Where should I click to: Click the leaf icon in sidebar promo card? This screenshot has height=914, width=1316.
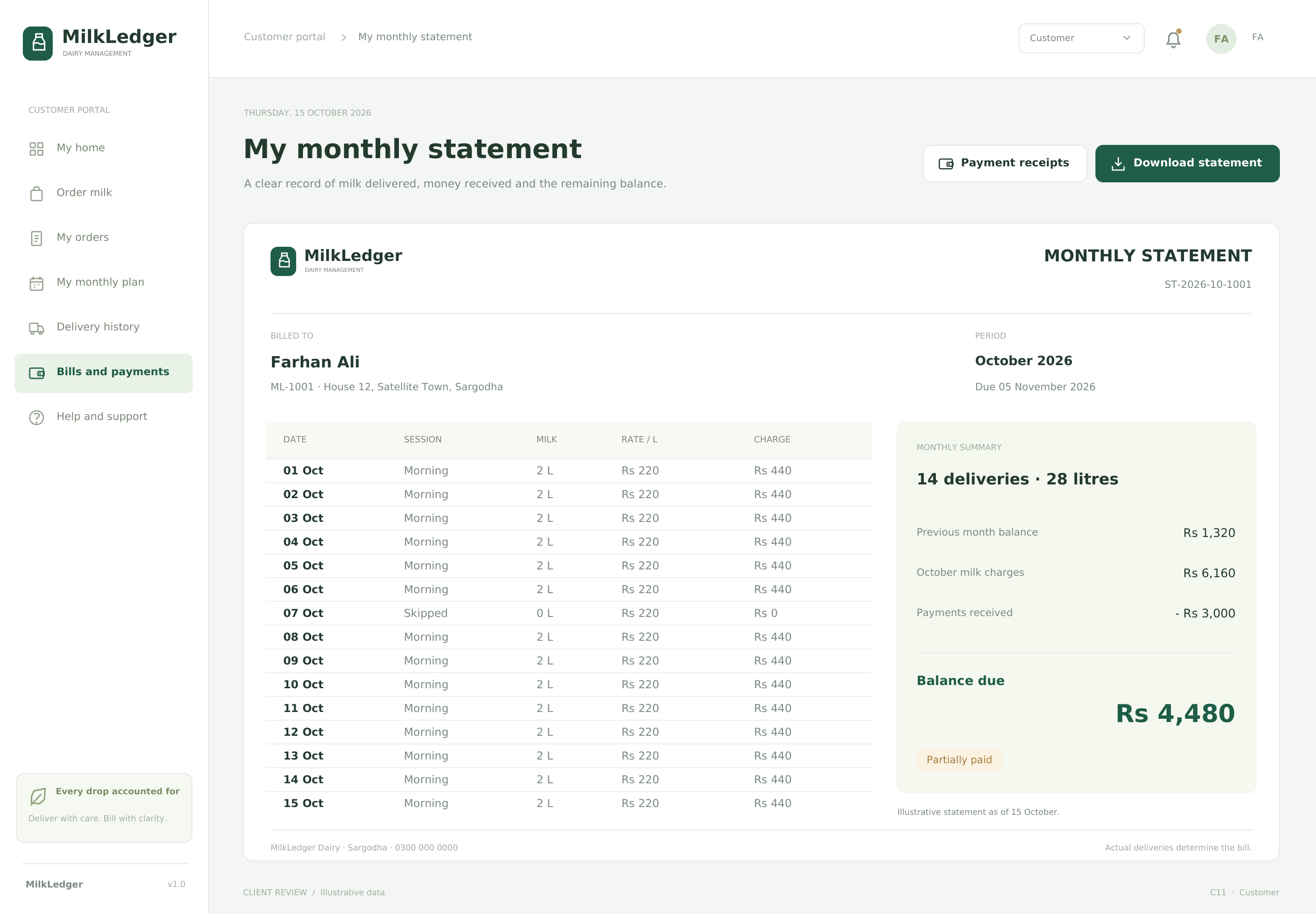click(38, 796)
